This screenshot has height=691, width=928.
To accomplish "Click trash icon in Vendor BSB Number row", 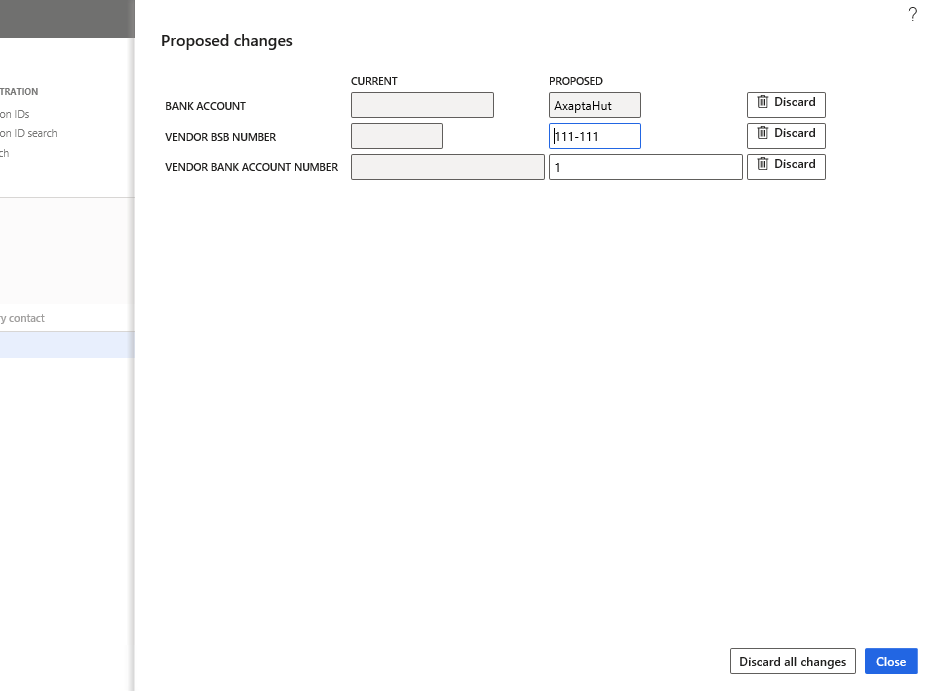I will click(763, 133).
